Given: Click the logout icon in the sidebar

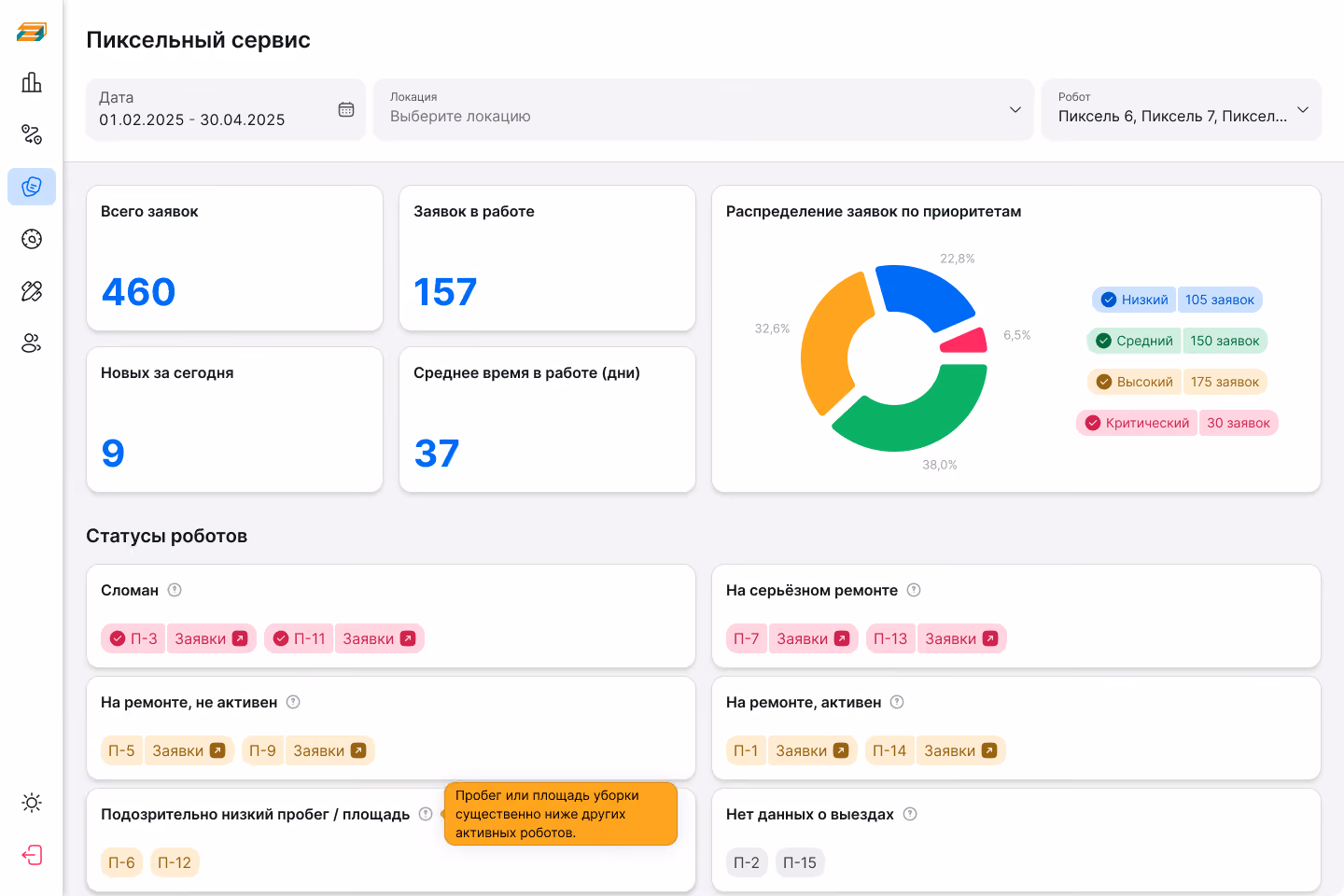Looking at the screenshot, I should pos(32,855).
